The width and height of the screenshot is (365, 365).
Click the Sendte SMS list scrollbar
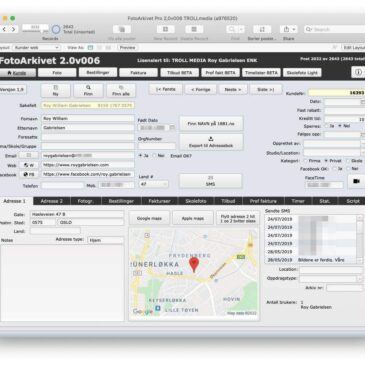click(x=359, y=239)
